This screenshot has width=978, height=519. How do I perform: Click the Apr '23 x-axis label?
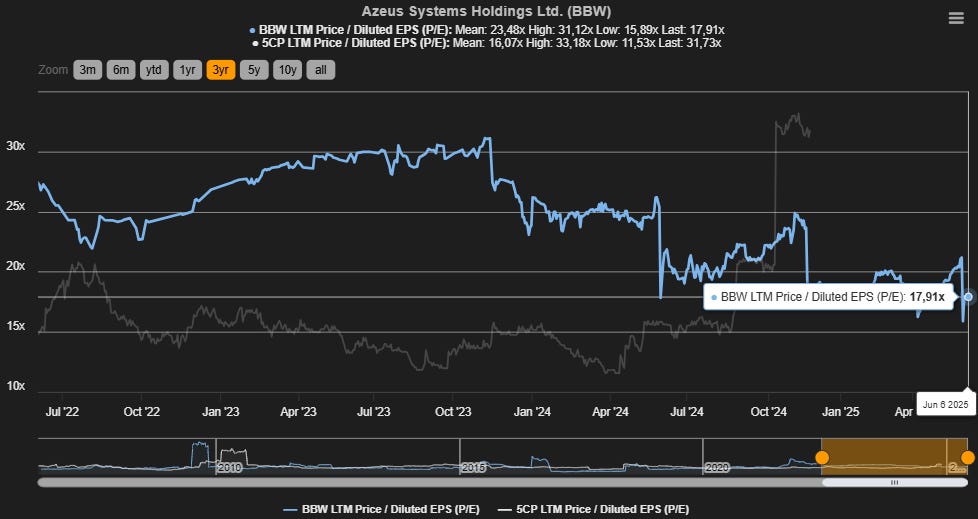[x=298, y=412]
